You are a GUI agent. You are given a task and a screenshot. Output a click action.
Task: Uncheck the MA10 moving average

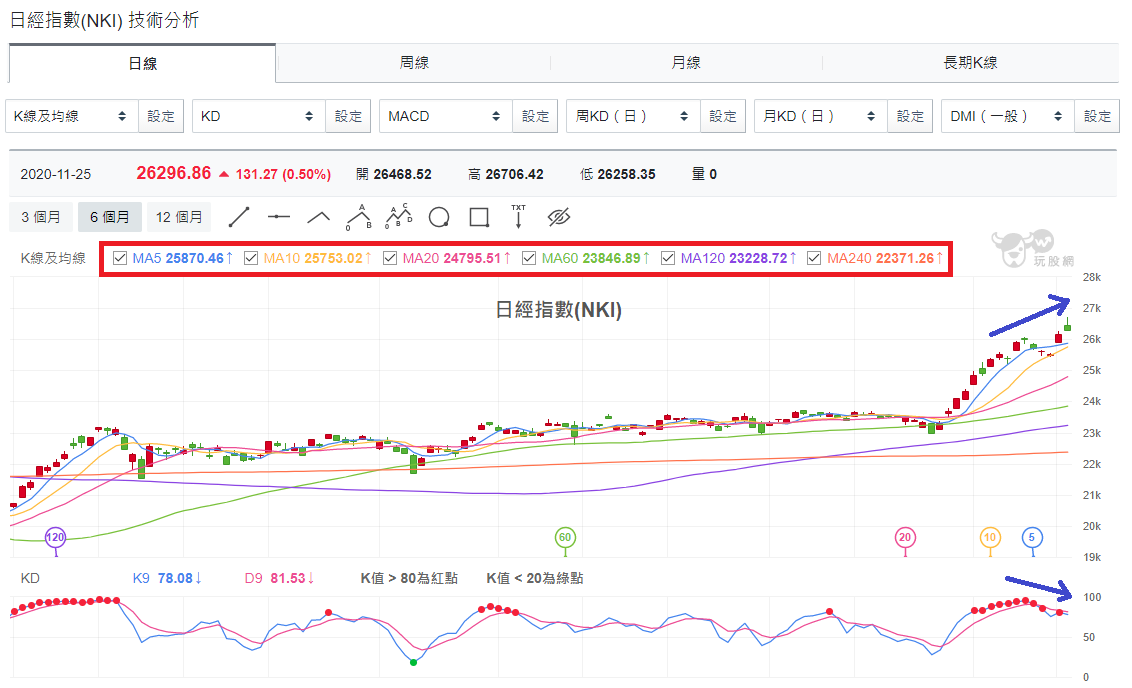coord(251,258)
